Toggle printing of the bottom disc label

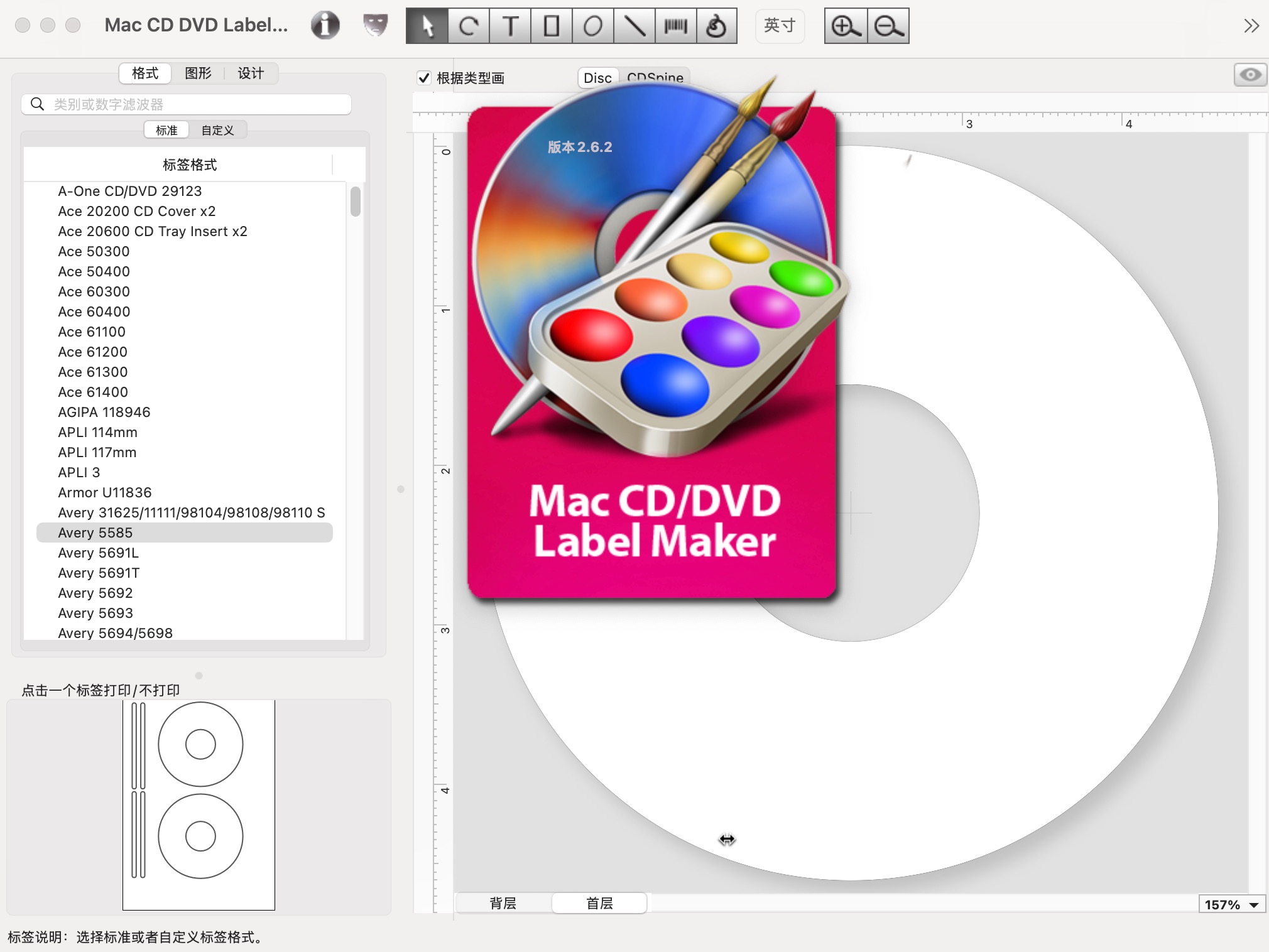(200, 836)
